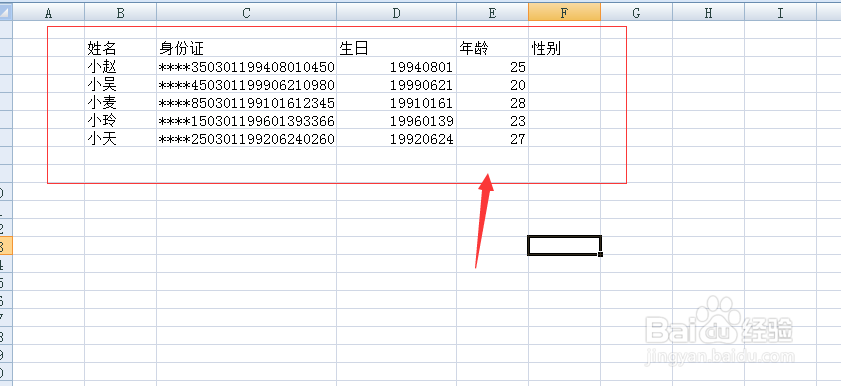
Task: Select the name cell 小赵
Action: click(x=120, y=66)
